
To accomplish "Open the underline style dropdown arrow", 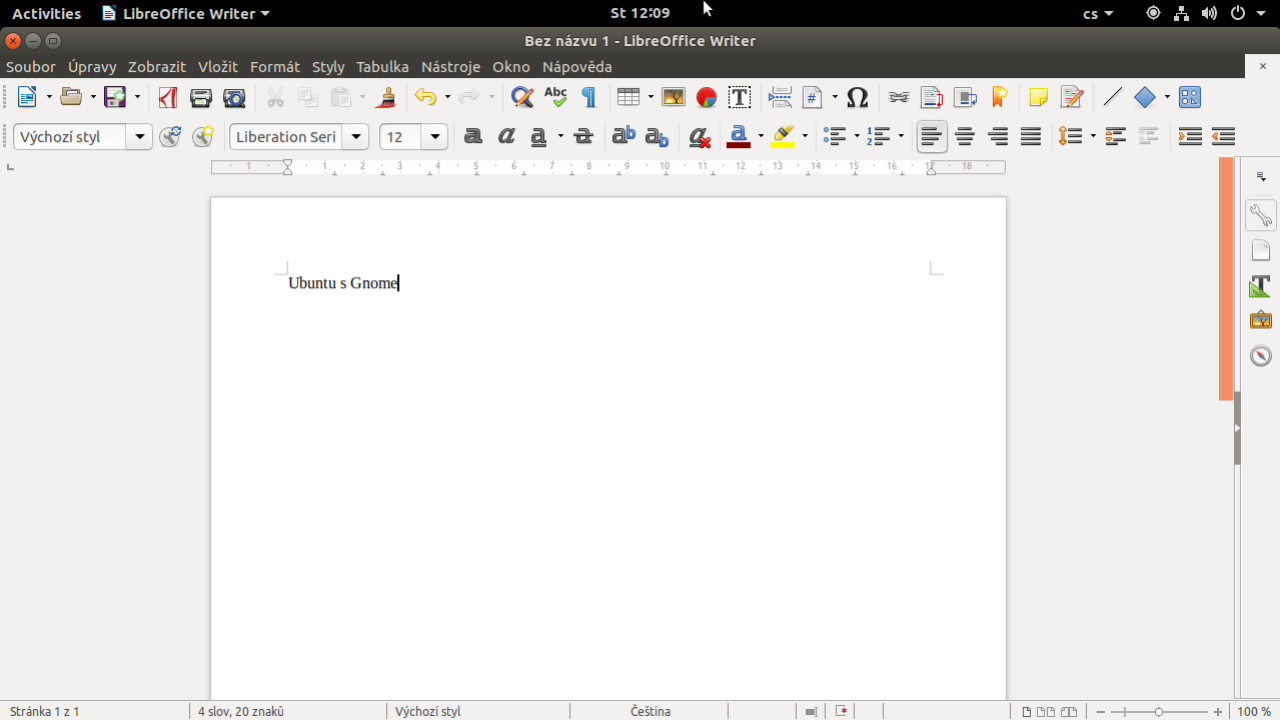I will click(561, 137).
